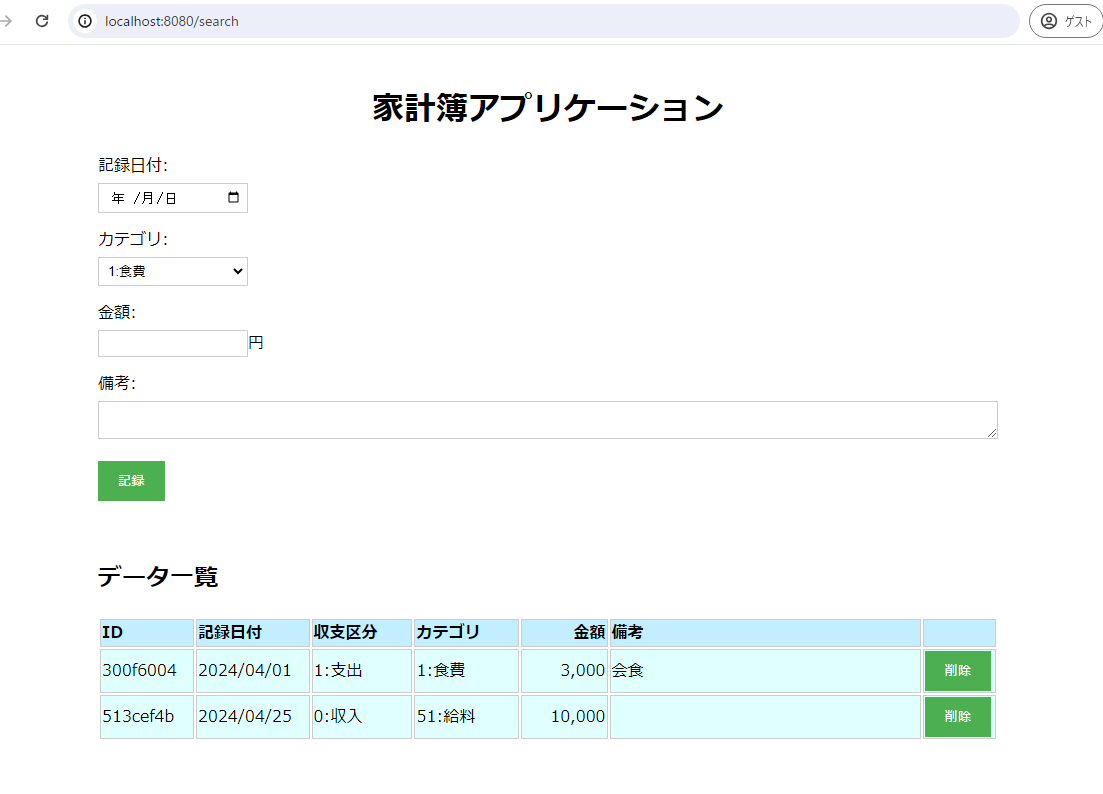Focus the 備考 text area

(547, 419)
